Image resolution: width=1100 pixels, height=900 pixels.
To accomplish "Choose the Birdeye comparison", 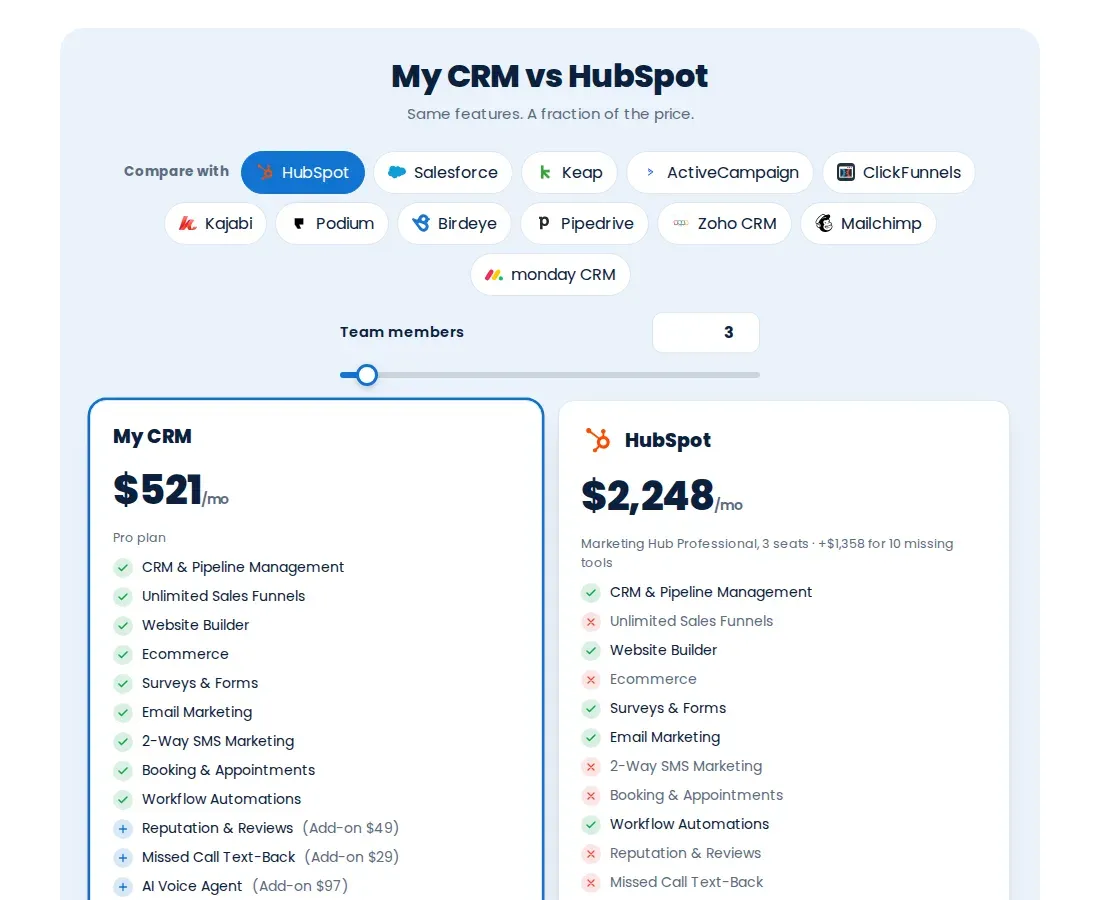I will pyautogui.click(x=454, y=224).
